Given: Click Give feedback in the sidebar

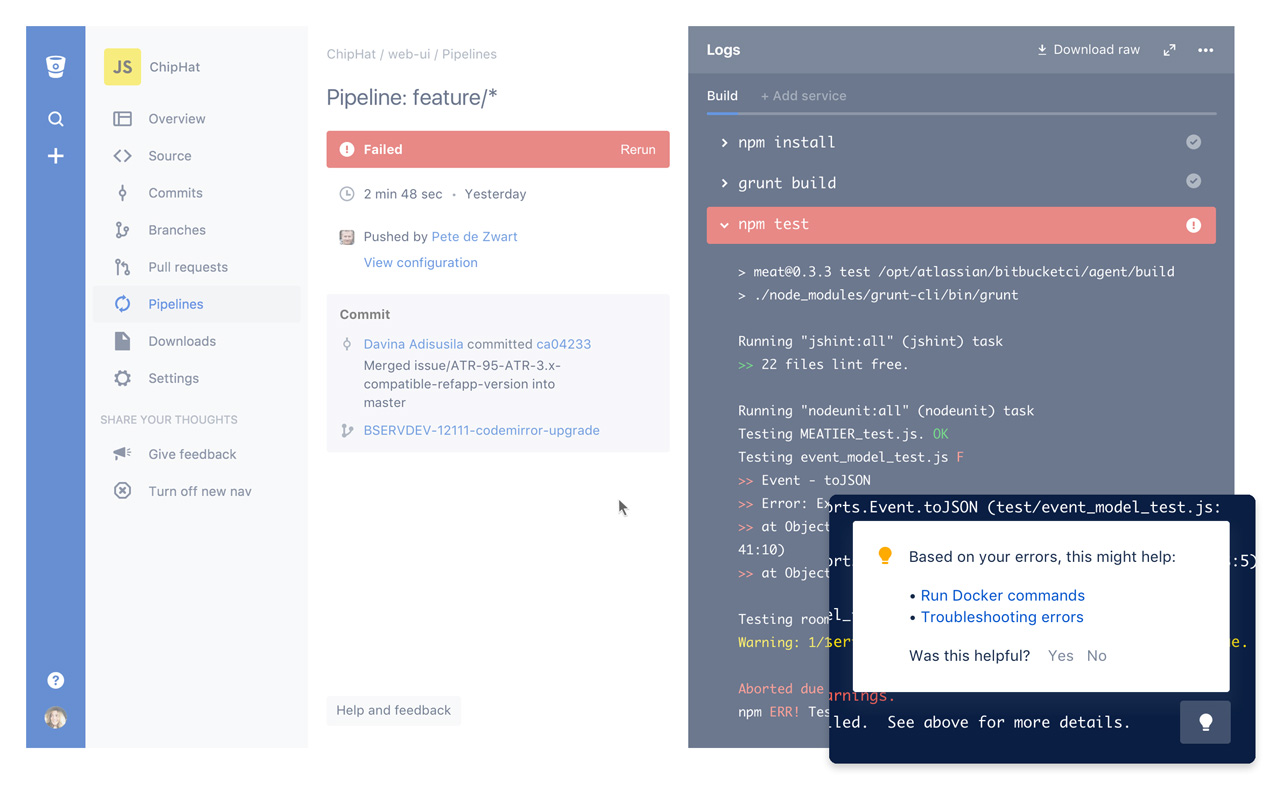Looking at the screenshot, I should (193, 454).
